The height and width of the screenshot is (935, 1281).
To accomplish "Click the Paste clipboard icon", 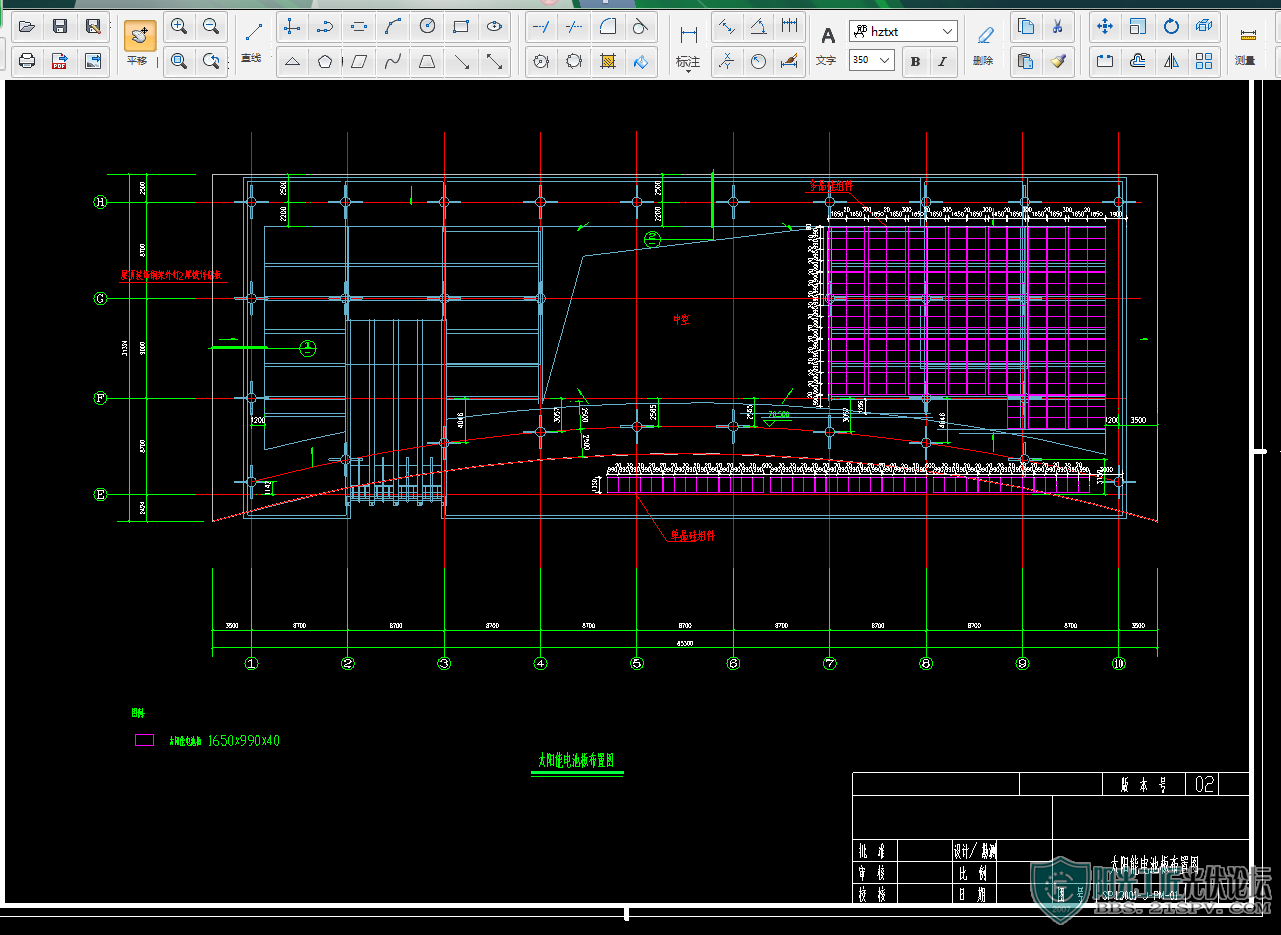I will click(x=1025, y=61).
